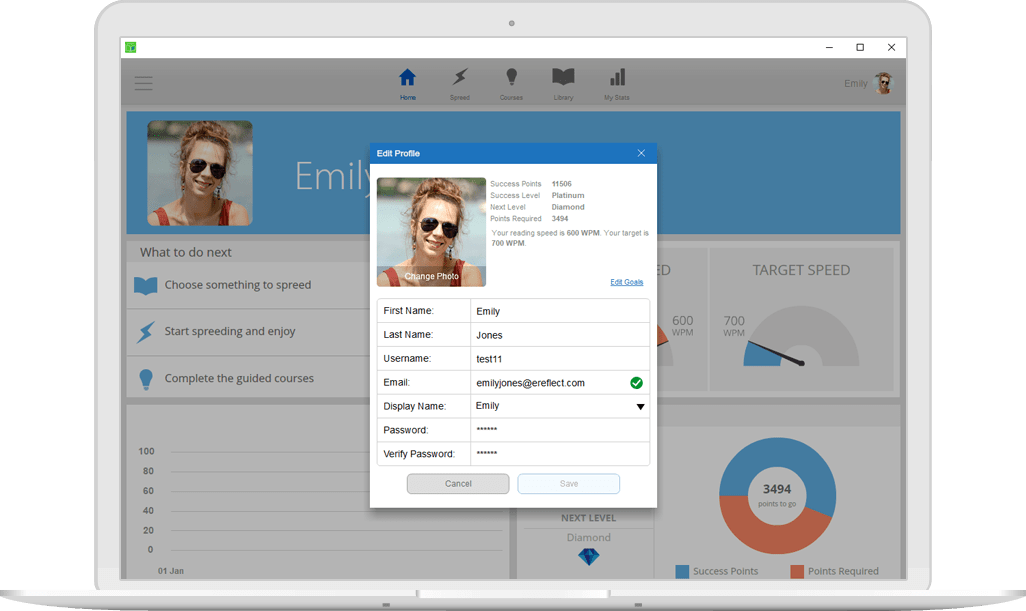Open the Library book icon
This screenshot has width=1026, height=611.
tap(563, 78)
